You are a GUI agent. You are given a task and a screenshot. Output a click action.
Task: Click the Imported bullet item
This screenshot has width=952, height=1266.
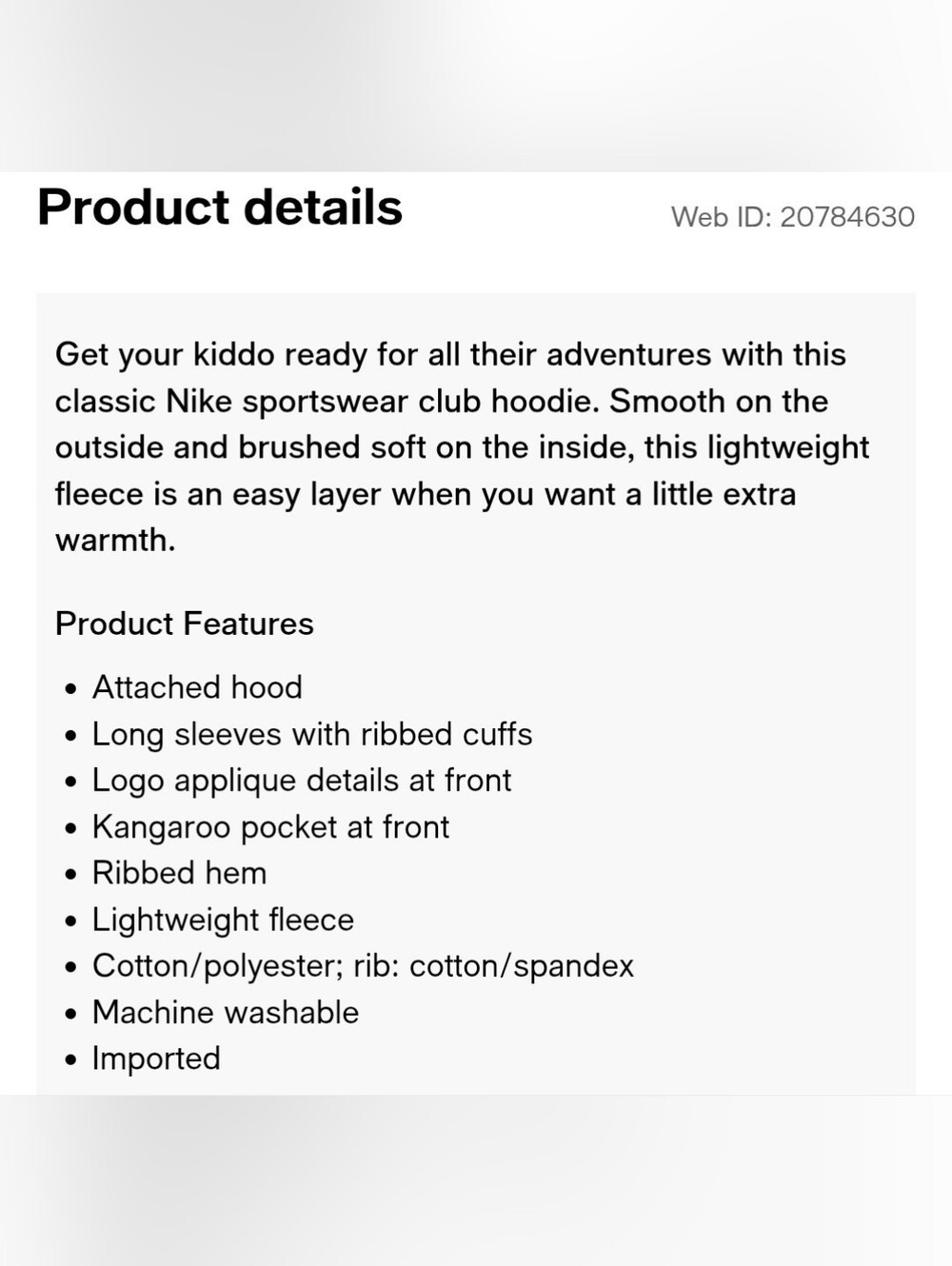156,1058
